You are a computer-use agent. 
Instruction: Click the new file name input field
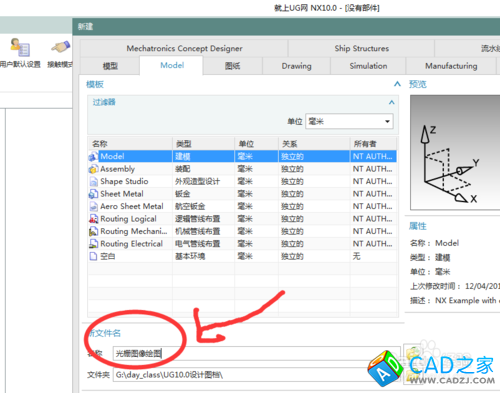click(257, 353)
